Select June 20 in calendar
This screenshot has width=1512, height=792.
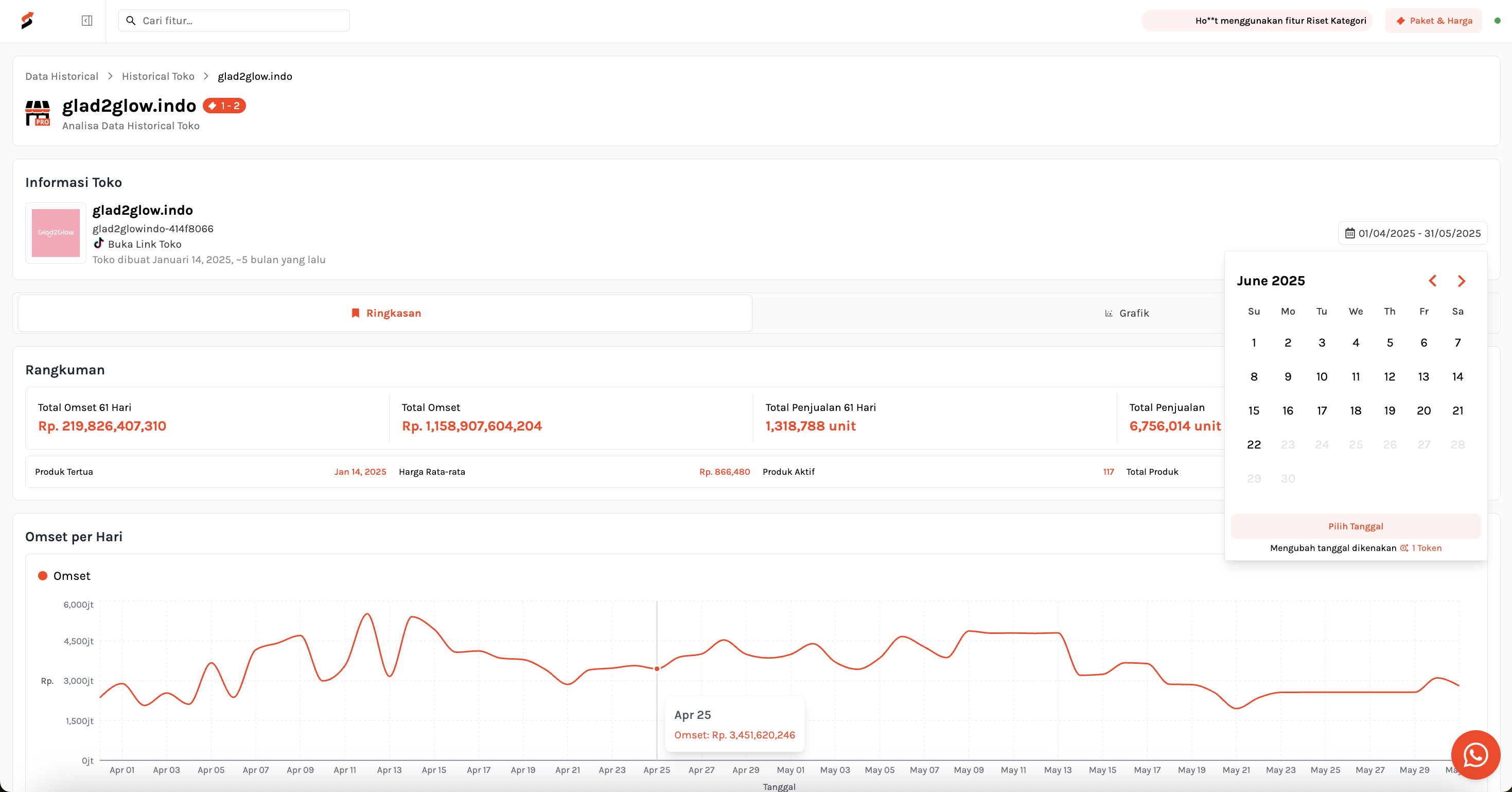tap(1423, 411)
